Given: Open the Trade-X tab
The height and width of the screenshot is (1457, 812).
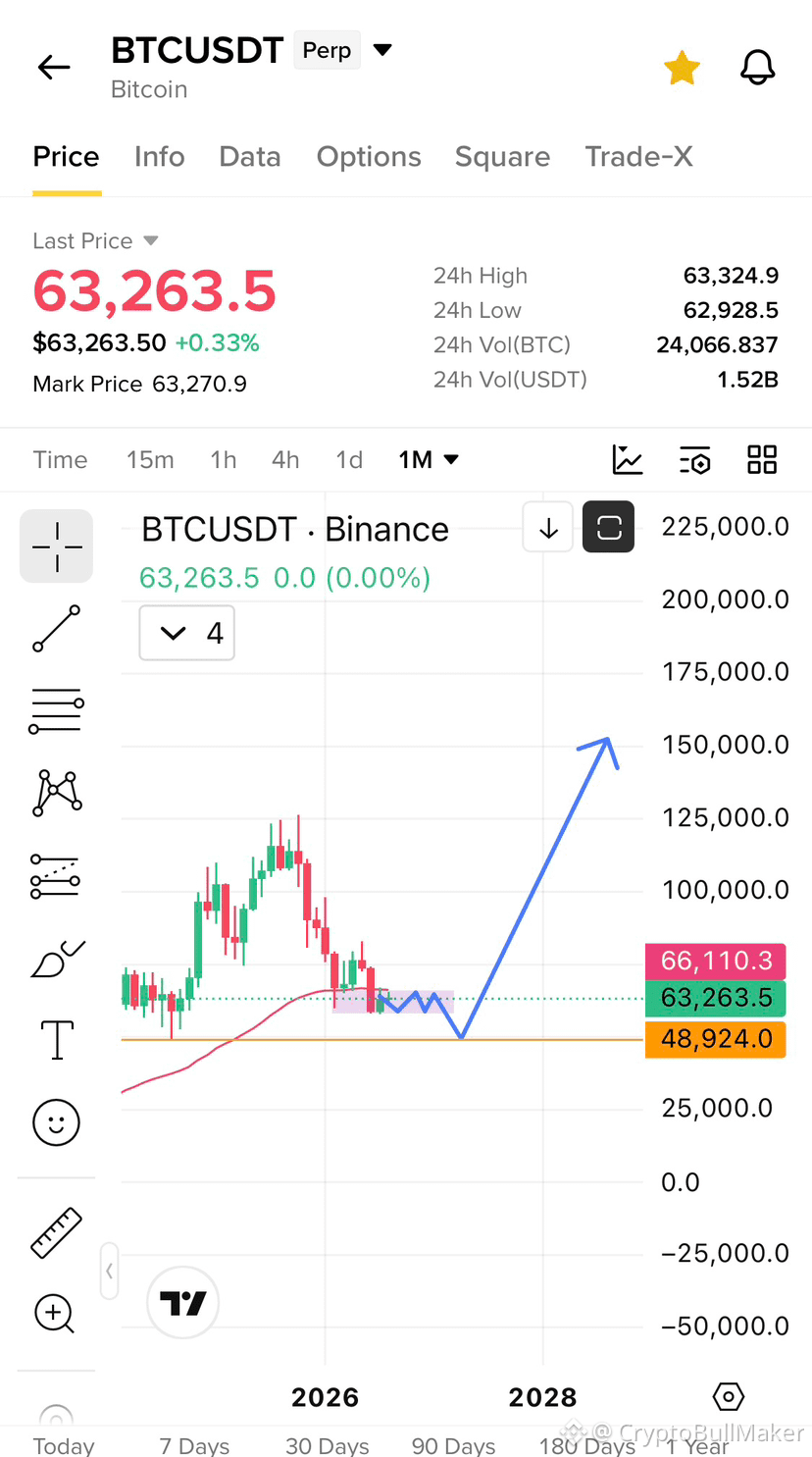Looking at the screenshot, I should coord(639,157).
